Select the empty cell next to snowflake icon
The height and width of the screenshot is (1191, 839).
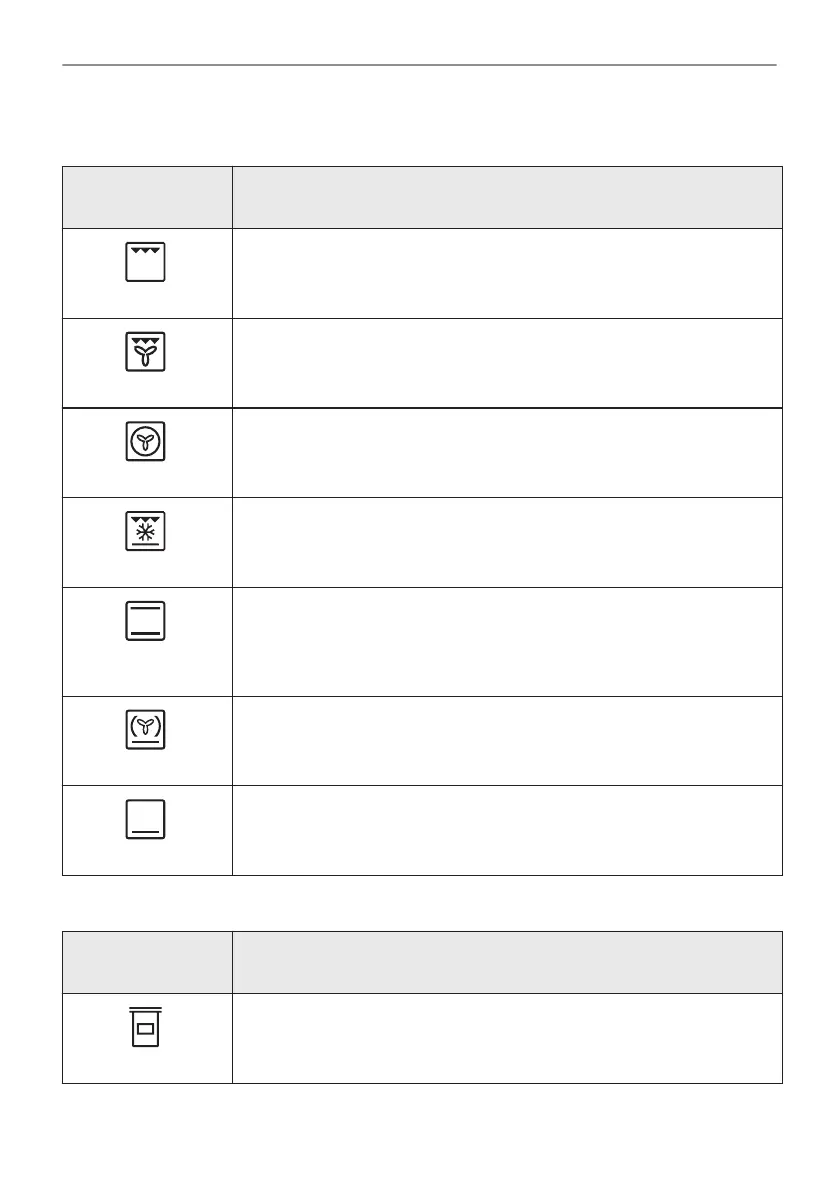pos(507,542)
